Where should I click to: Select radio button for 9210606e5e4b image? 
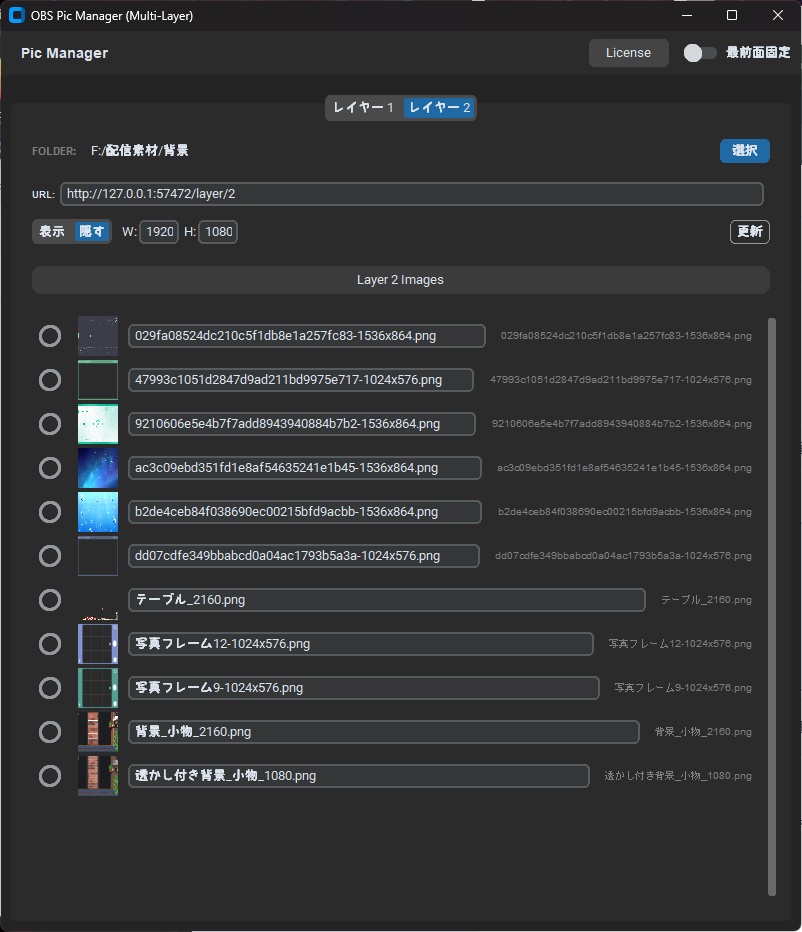coord(50,424)
